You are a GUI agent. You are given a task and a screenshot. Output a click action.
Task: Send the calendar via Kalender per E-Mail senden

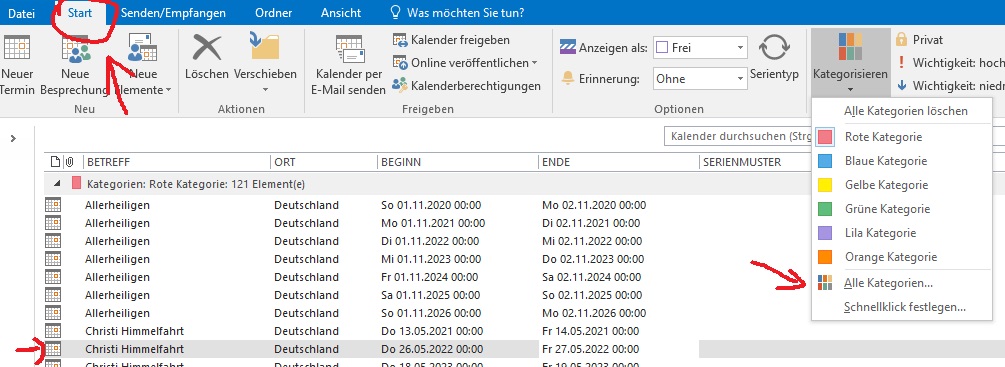pyautogui.click(x=348, y=65)
